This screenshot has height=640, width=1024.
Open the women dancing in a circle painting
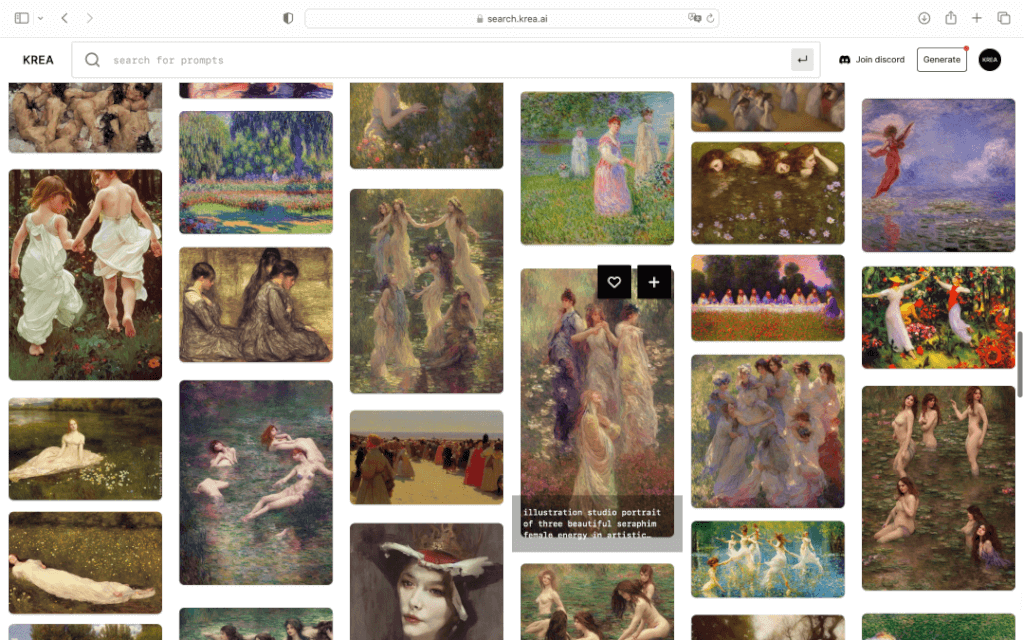point(426,291)
